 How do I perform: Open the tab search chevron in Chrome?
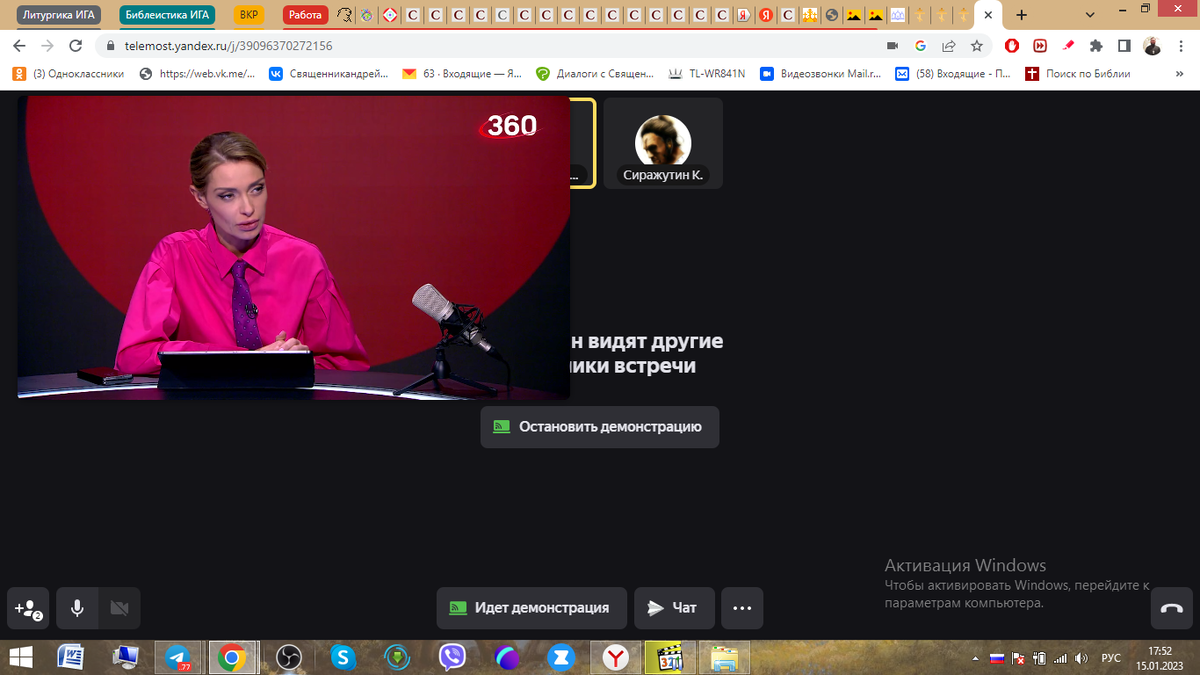[x=1092, y=15]
